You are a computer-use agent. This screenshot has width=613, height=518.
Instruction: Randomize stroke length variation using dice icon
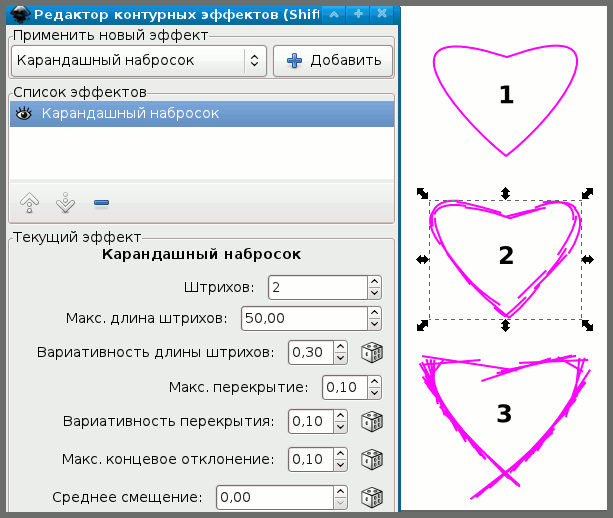click(372, 353)
